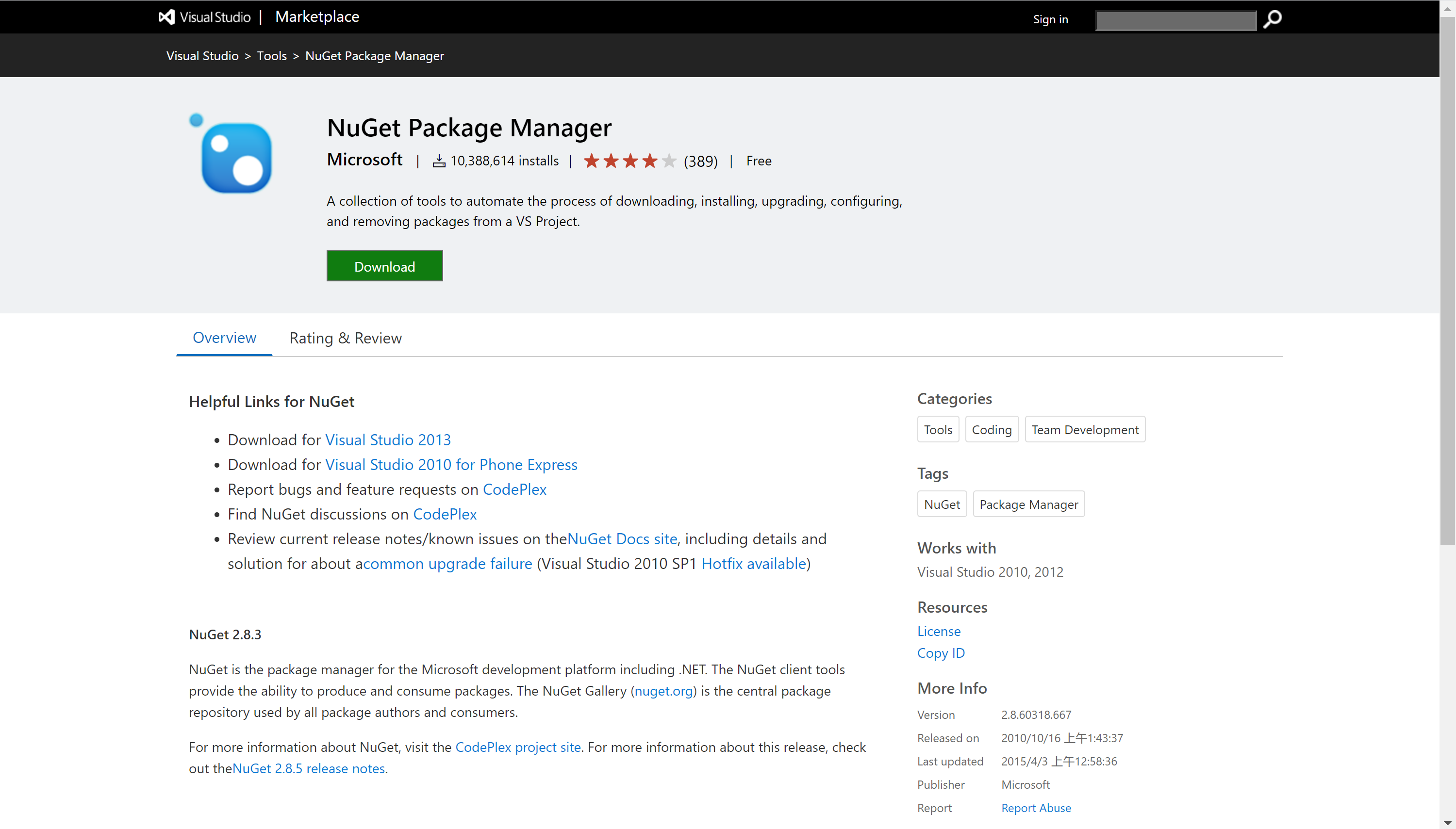Click the Package Manager tag
1456x829 pixels.
tap(1028, 504)
